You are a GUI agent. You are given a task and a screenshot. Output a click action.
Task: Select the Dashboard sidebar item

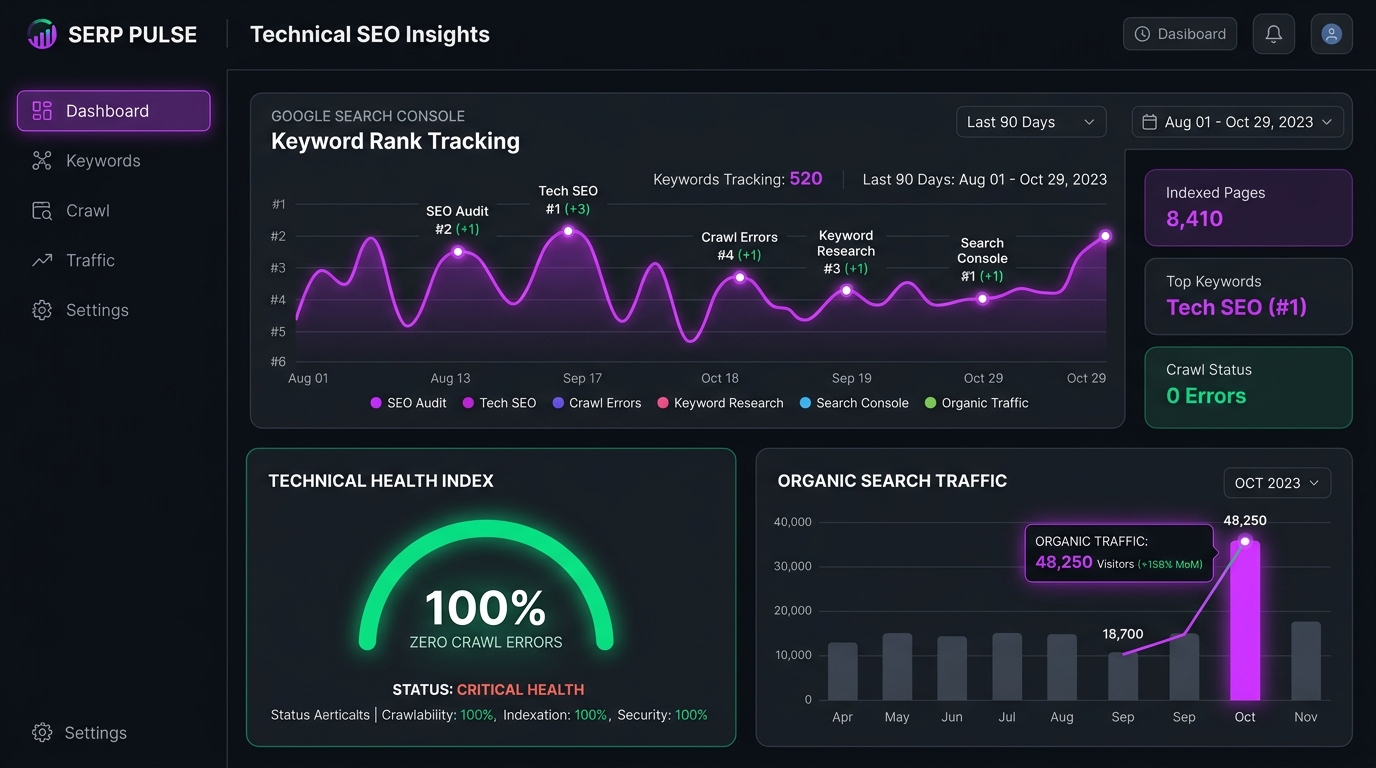[114, 111]
